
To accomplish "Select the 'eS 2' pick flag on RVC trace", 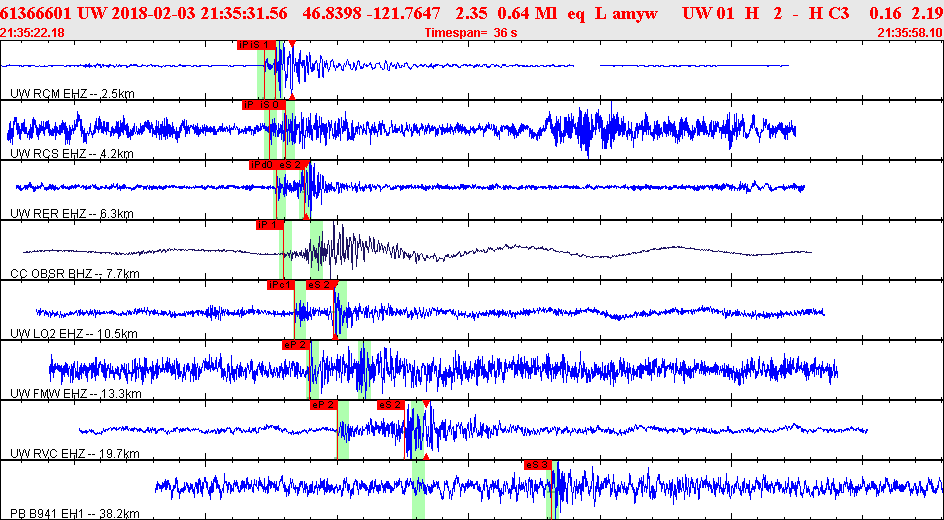I will click(390, 405).
